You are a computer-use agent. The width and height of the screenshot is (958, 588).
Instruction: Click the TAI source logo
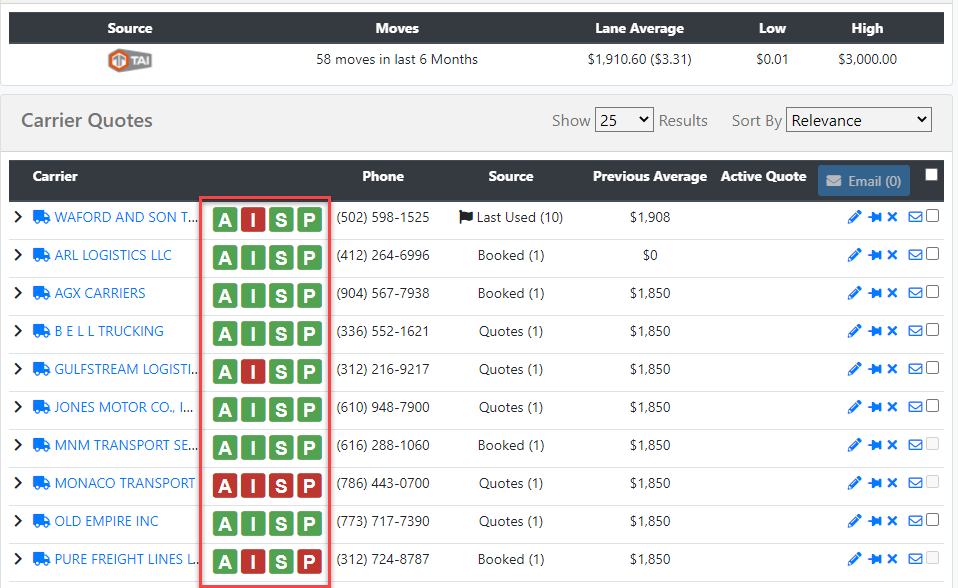point(130,60)
